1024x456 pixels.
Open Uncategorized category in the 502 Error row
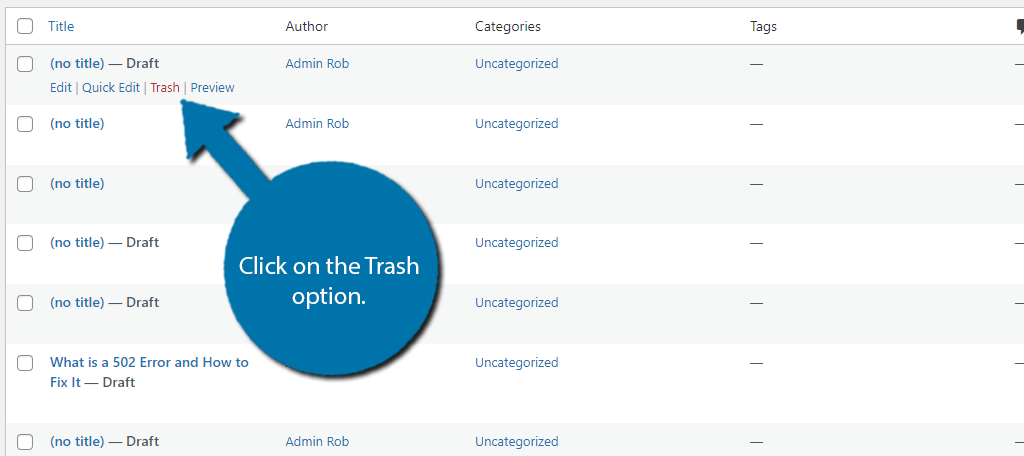[517, 363]
